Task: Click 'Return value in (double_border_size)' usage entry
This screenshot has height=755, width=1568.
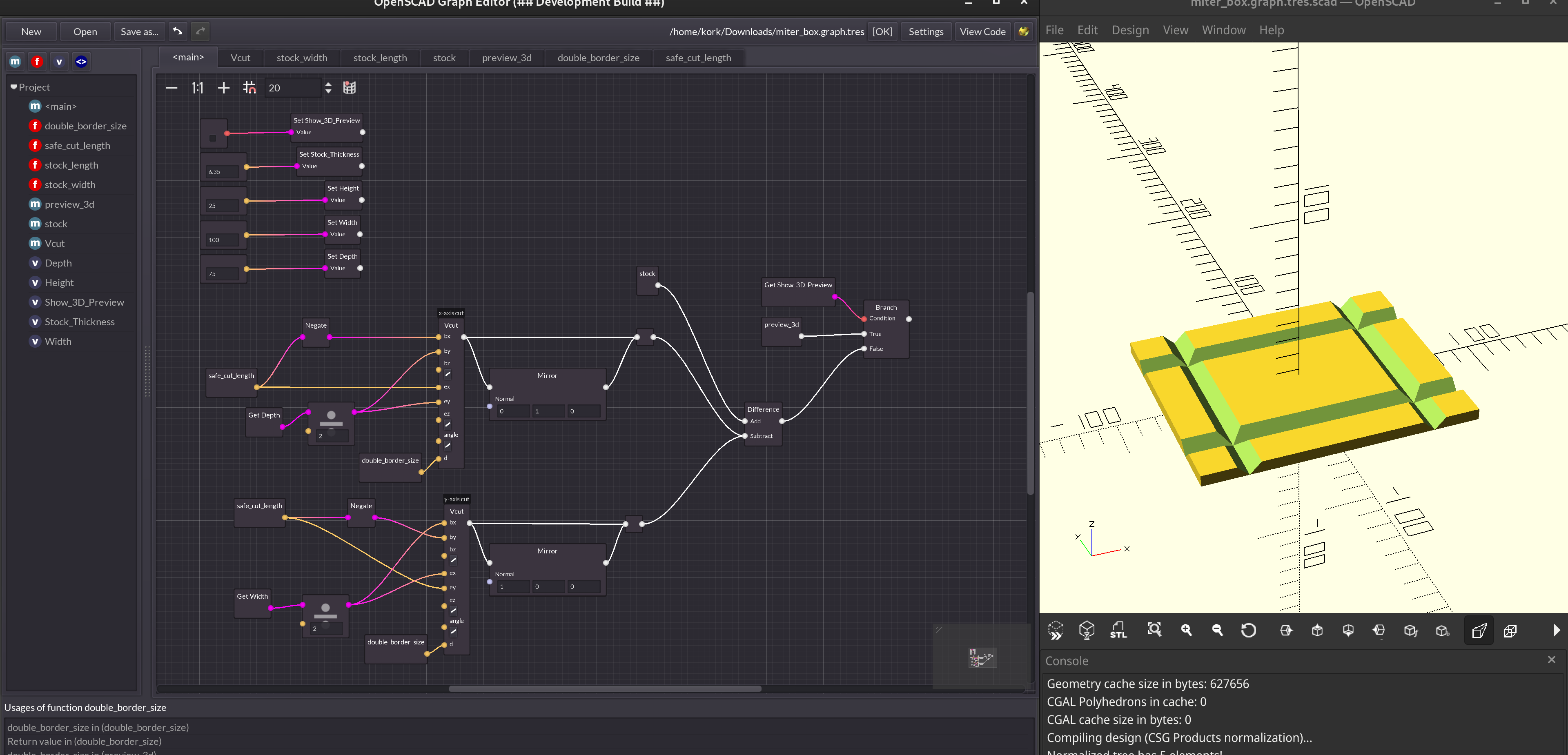Action: pyautogui.click(x=84, y=741)
